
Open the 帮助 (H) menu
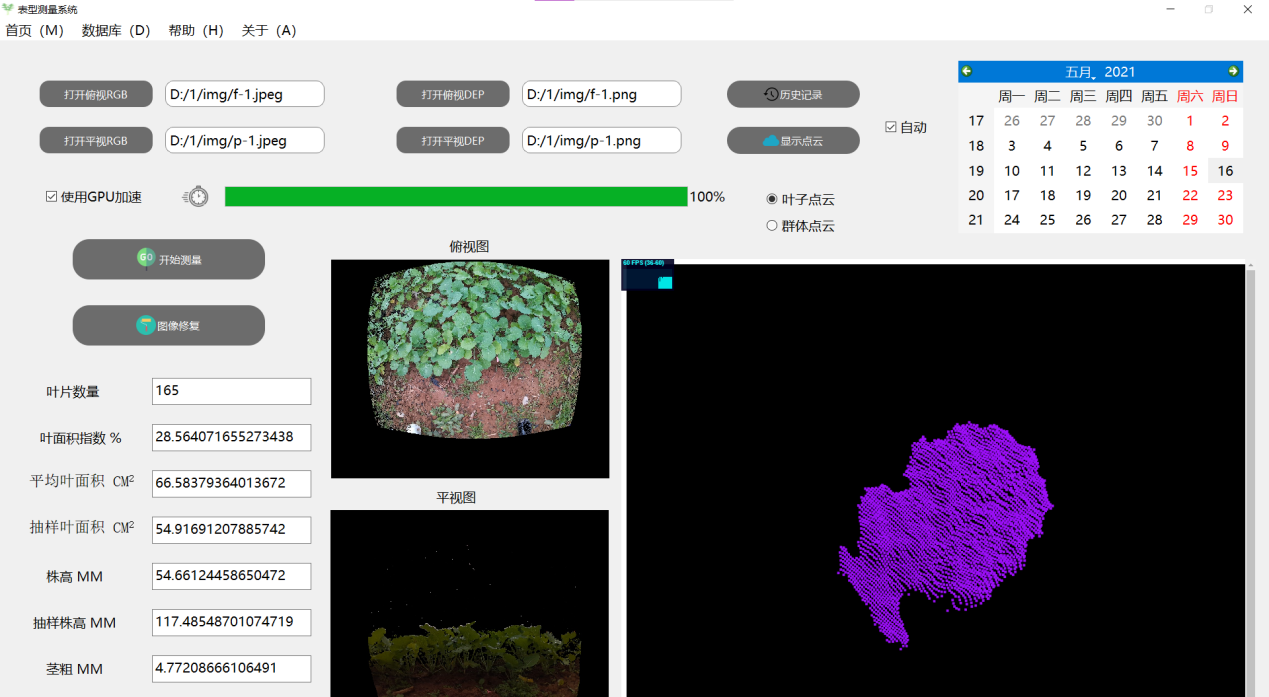(x=196, y=30)
